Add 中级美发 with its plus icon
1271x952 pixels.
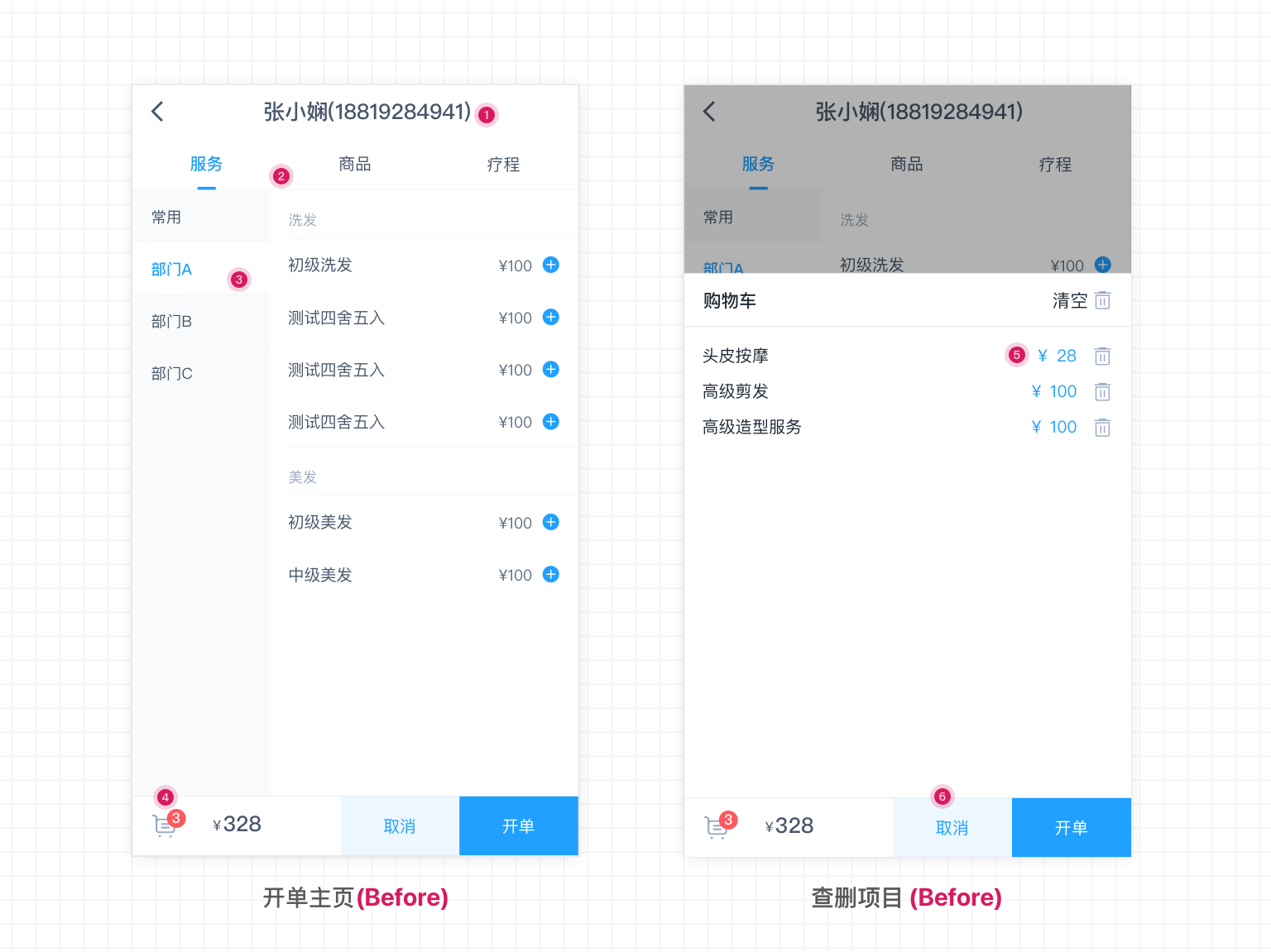pos(551,574)
